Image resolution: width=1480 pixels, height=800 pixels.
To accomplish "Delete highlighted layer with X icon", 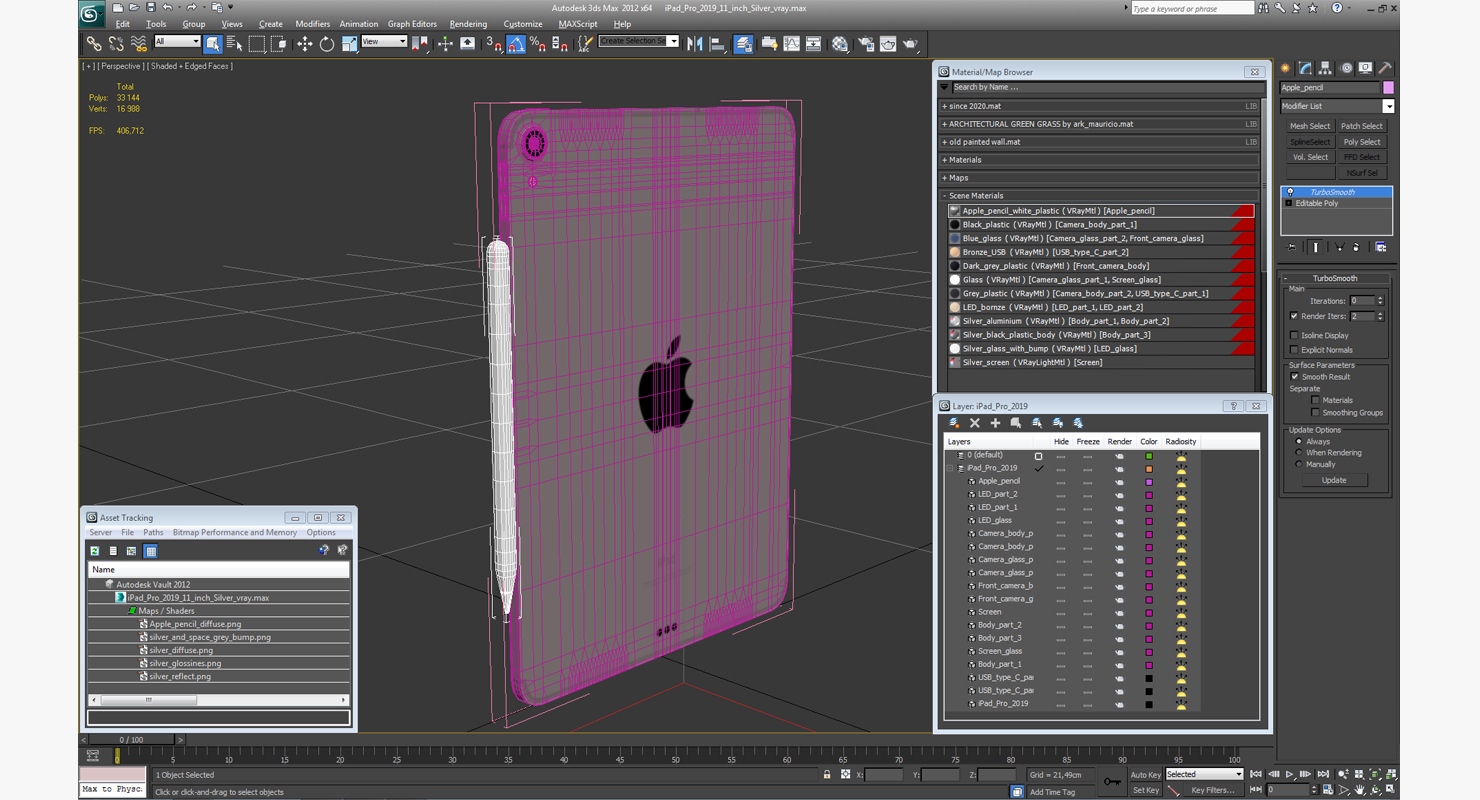I will tap(975, 423).
